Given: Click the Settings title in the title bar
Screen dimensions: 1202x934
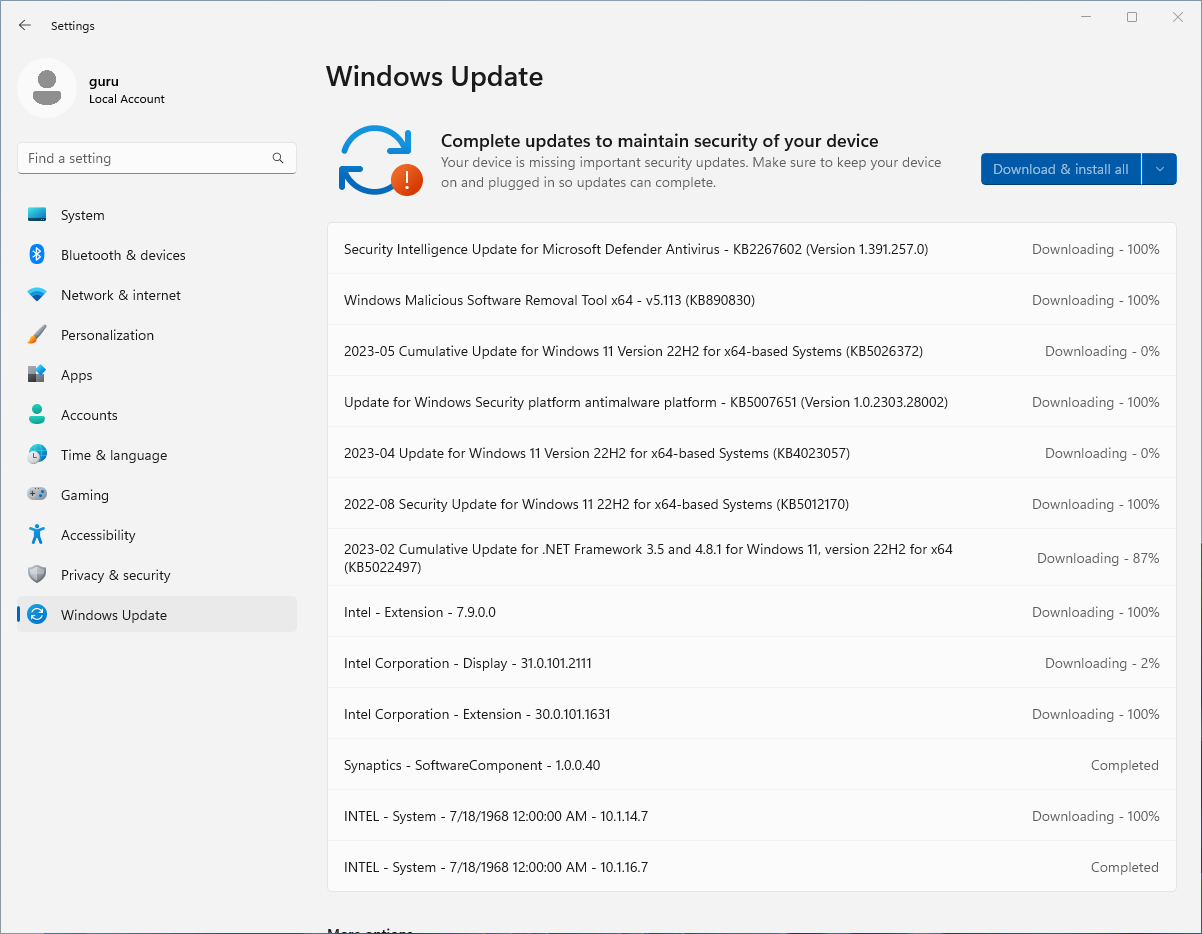Looking at the screenshot, I should tap(73, 26).
